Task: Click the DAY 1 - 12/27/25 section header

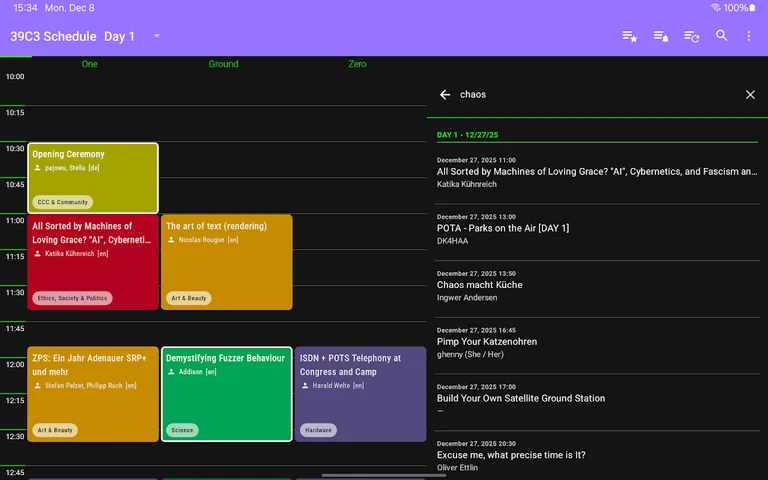Action: [x=467, y=135]
